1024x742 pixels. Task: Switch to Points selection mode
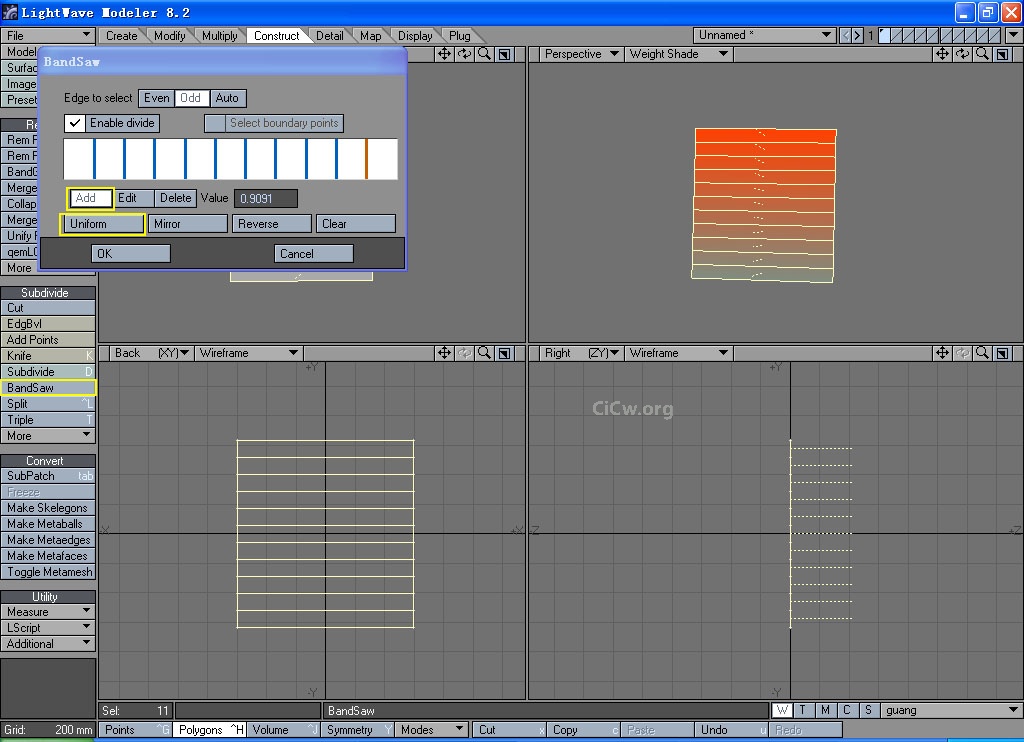(x=135, y=730)
